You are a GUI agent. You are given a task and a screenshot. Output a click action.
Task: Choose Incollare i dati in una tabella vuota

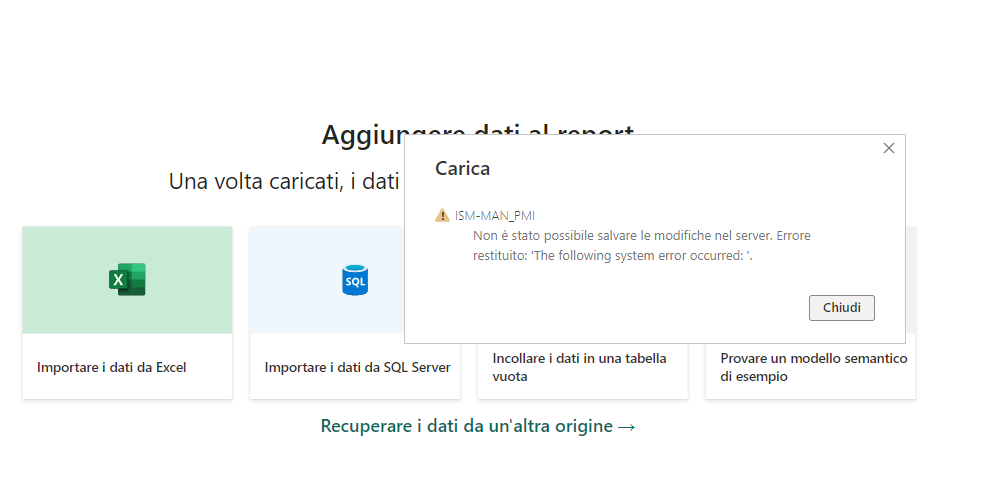pyautogui.click(x=579, y=367)
